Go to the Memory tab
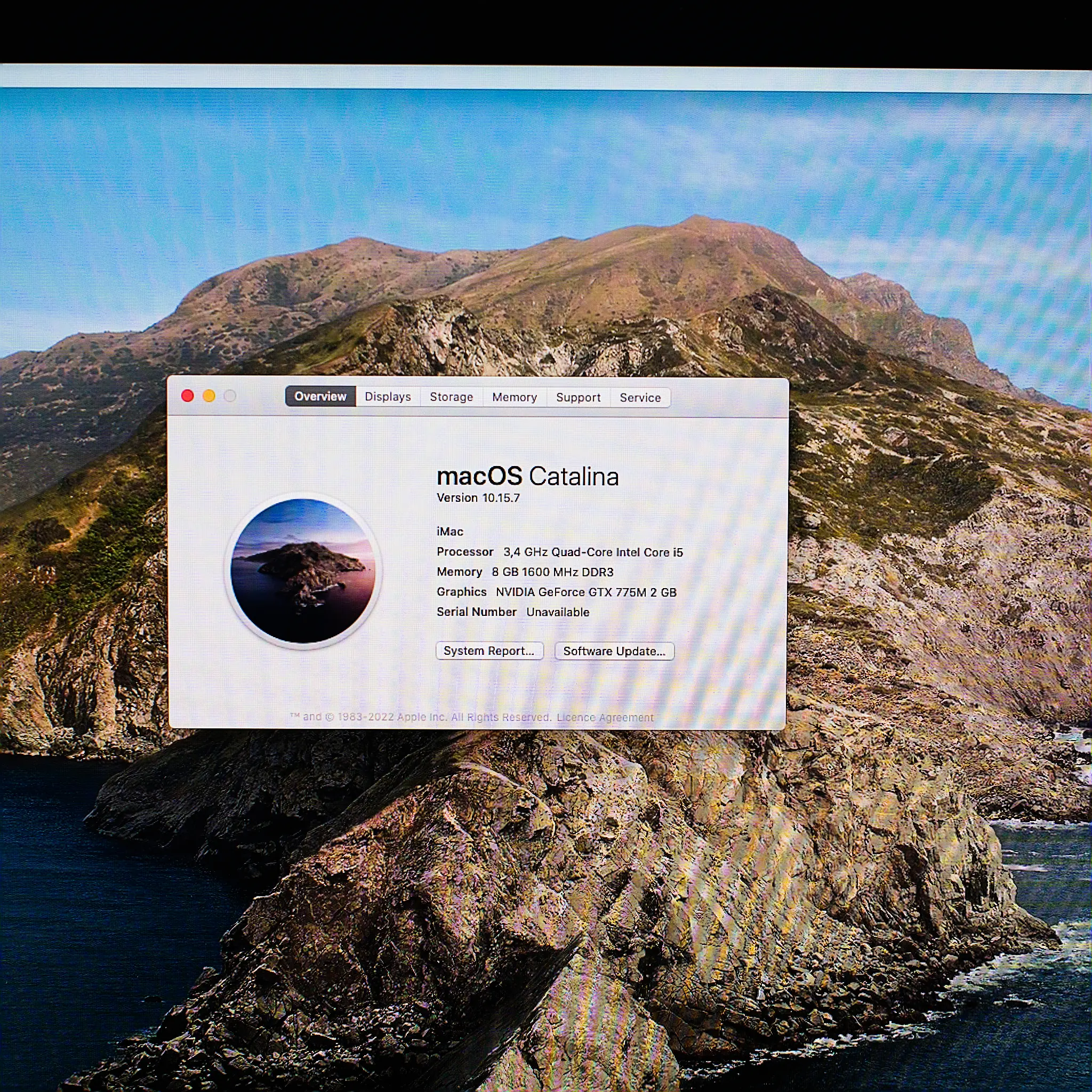 [x=515, y=397]
